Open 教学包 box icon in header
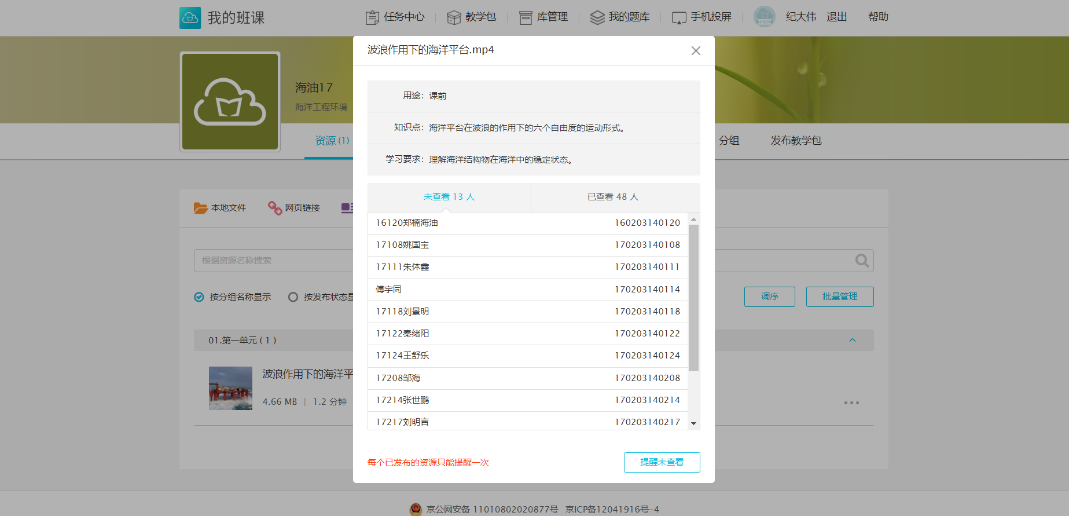The width and height of the screenshot is (1069, 516). 454,17
